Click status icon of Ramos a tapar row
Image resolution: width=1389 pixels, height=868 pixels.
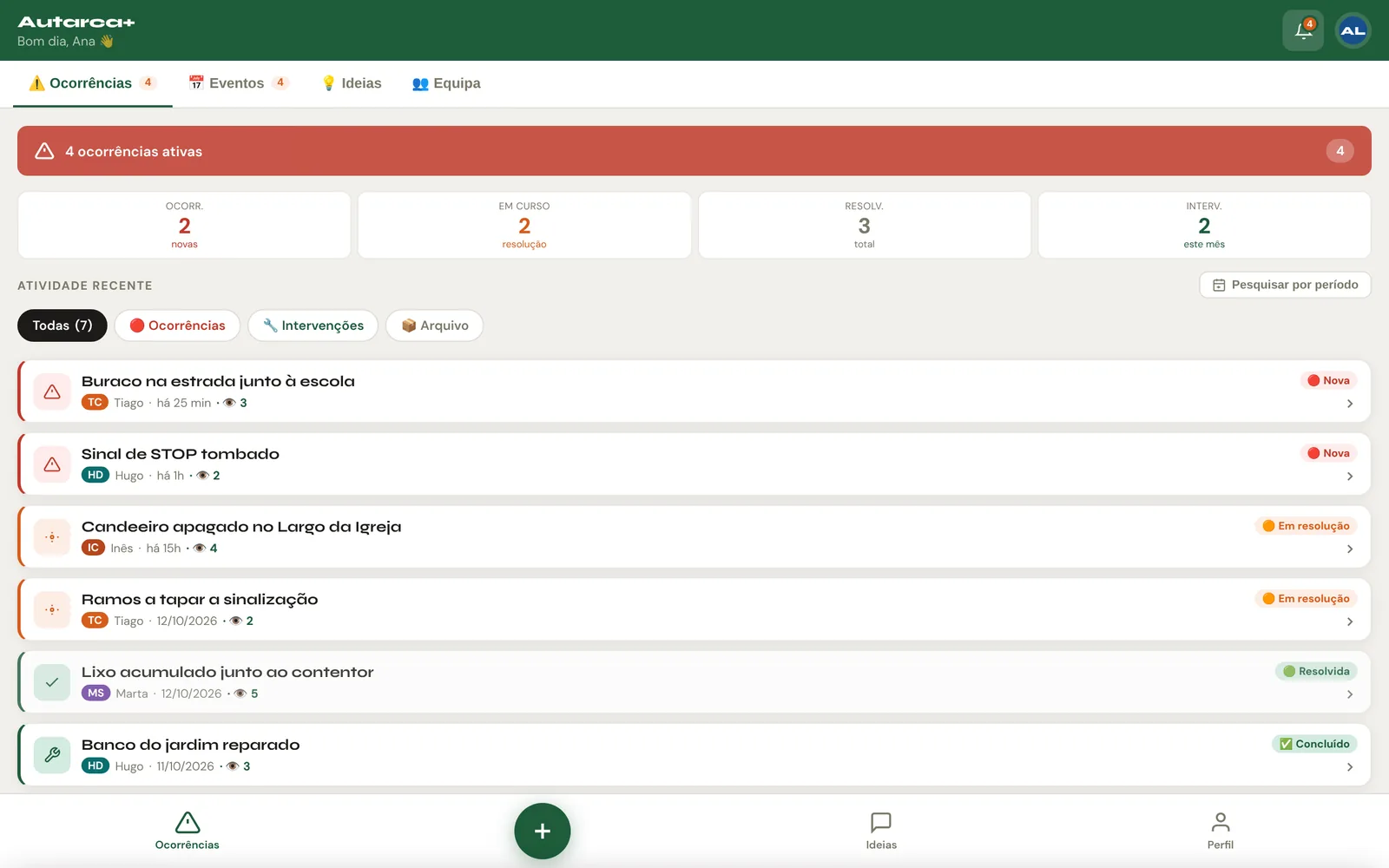(52, 610)
